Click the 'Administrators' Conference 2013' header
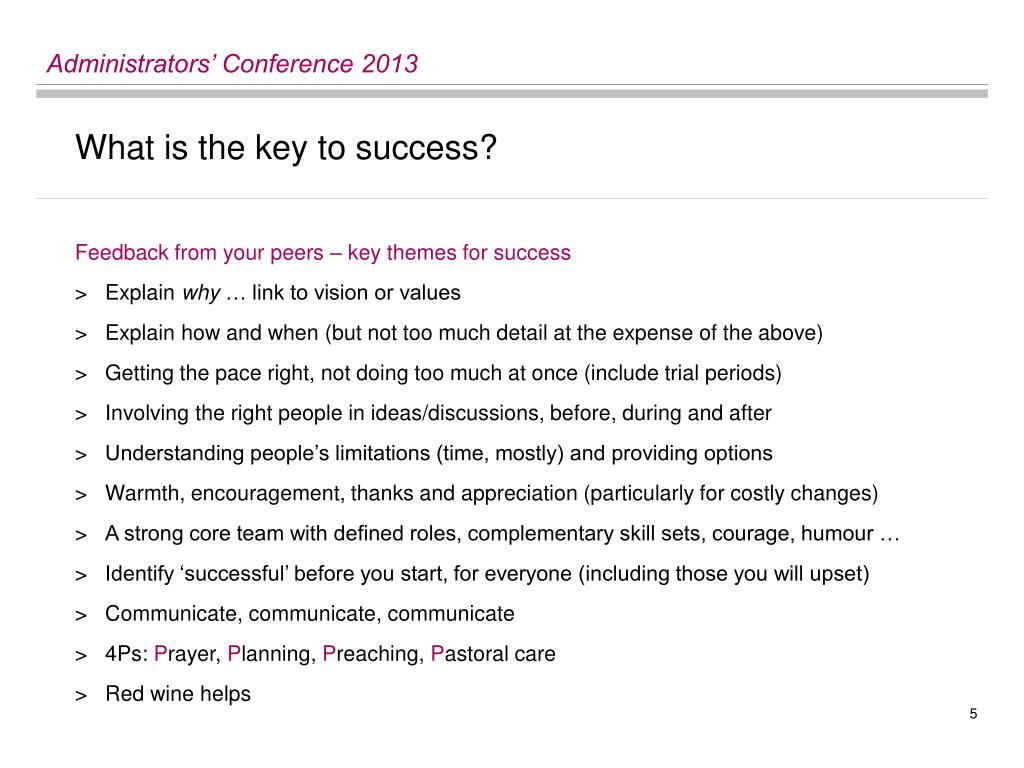 (x=232, y=64)
